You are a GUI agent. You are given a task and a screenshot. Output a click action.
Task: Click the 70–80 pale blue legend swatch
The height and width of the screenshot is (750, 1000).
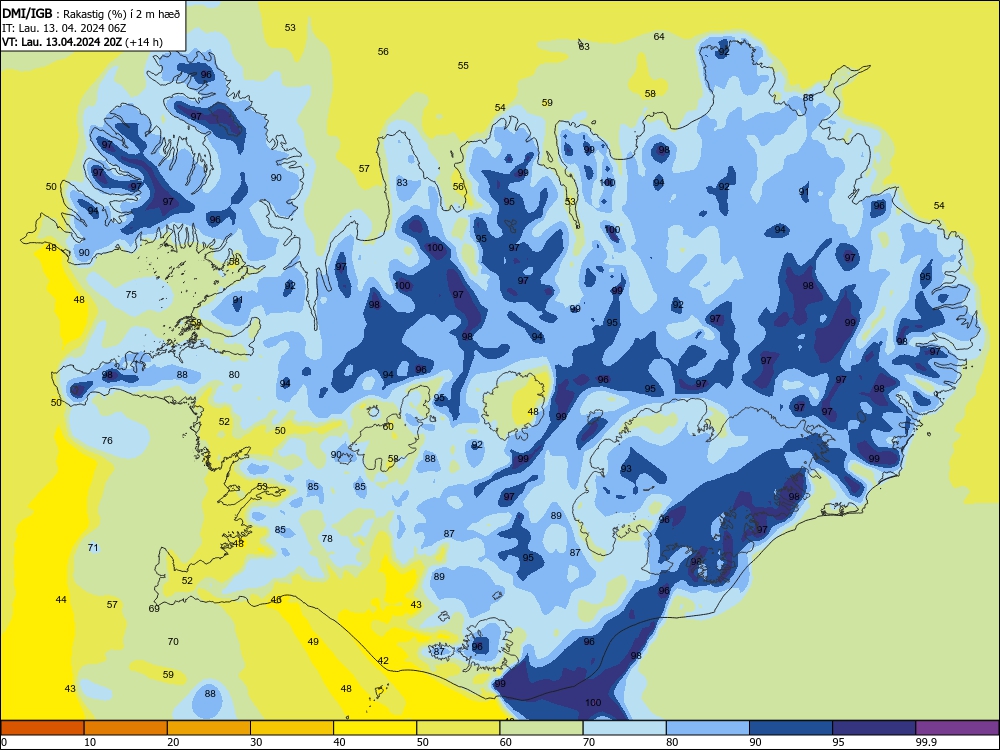[624, 728]
